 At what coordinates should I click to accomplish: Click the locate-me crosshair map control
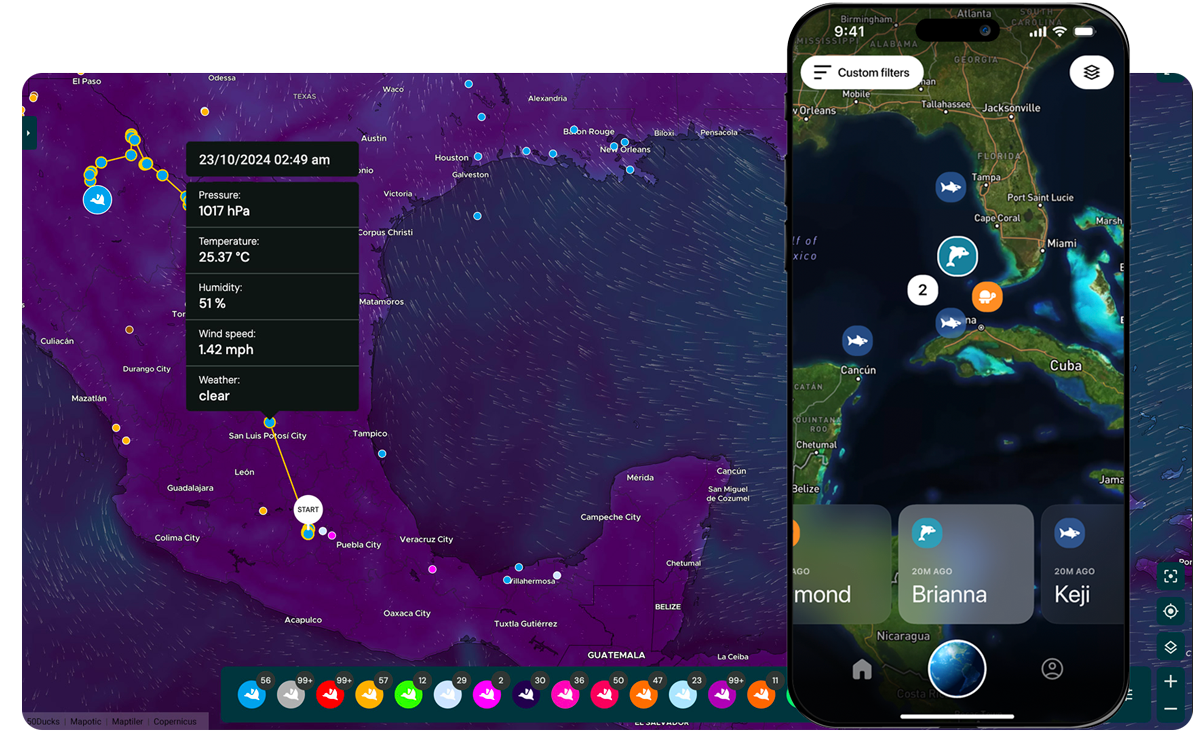point(1170,611)
